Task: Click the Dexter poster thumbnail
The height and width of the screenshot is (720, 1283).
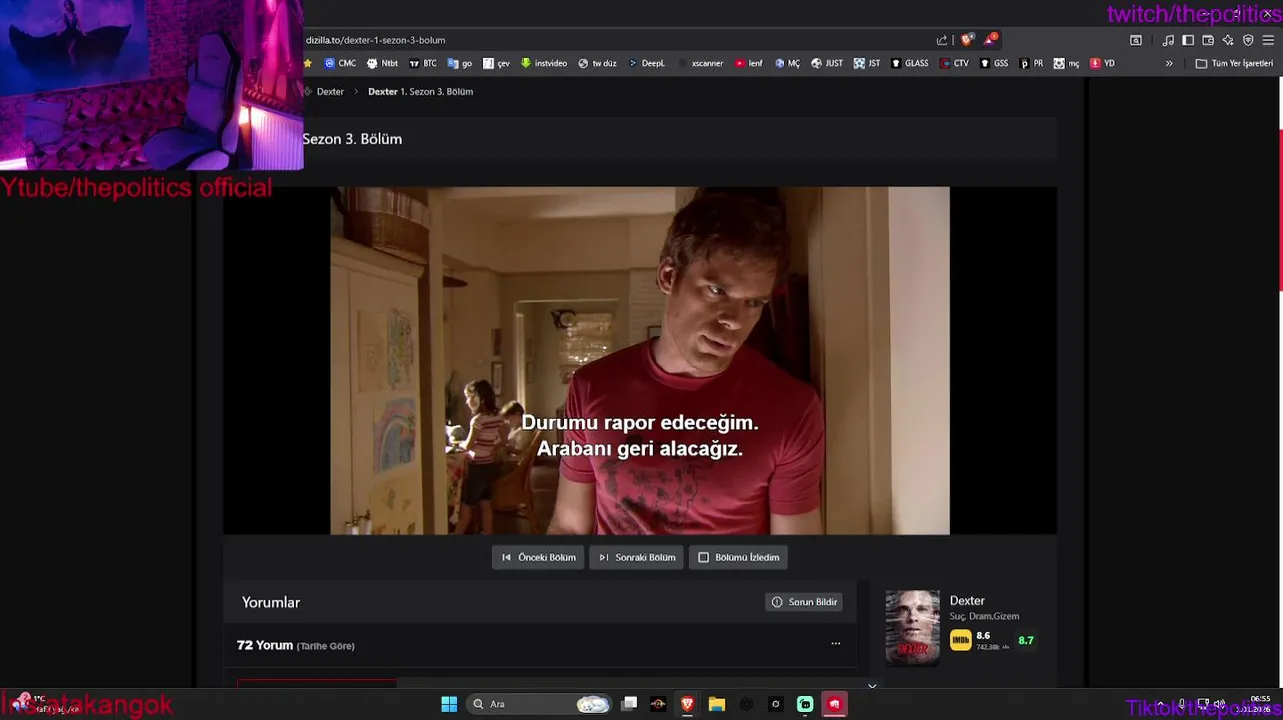Action: [912, 627]
